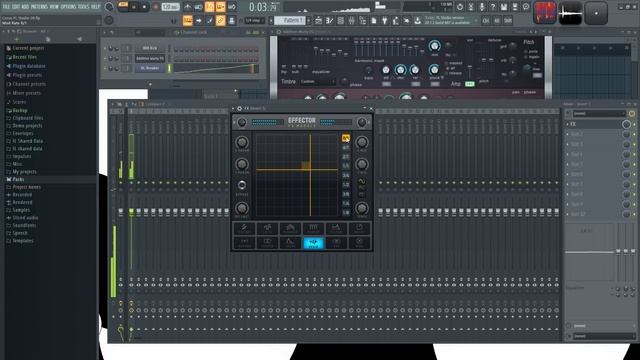Open the HELP menu
Viewport: 640px width, 360px height.
(x=95, y=7)
